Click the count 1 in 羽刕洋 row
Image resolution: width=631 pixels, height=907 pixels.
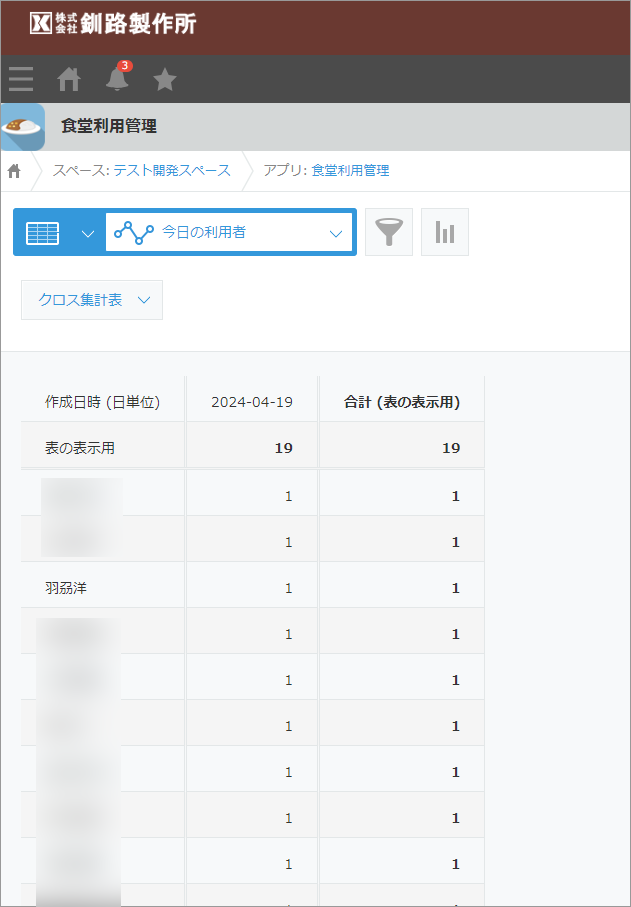point(288,588)
